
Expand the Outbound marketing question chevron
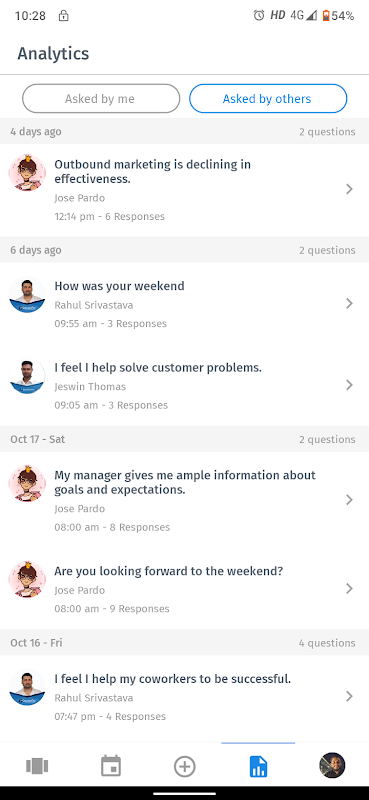click(x=350, y=189)
